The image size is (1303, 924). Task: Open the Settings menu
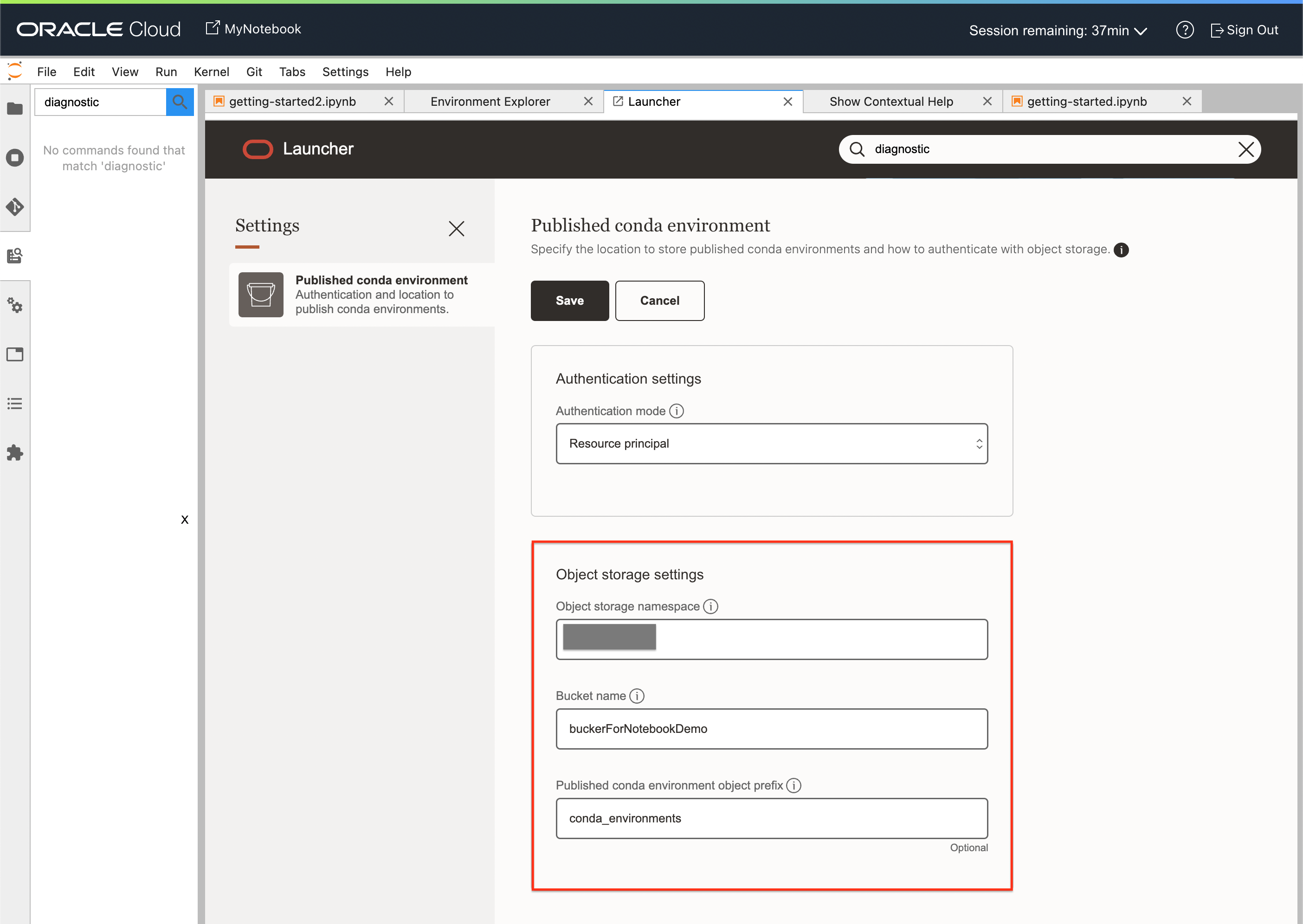pyautogui.click(x=346, y=72)
